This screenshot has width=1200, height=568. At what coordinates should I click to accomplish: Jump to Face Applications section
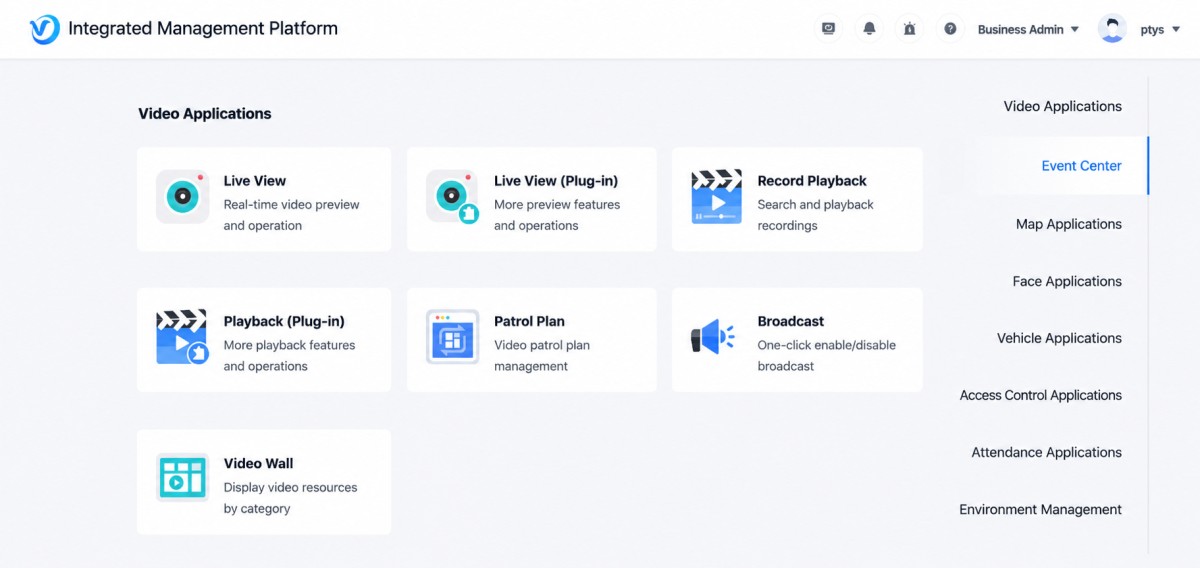tap(1067, 281)
